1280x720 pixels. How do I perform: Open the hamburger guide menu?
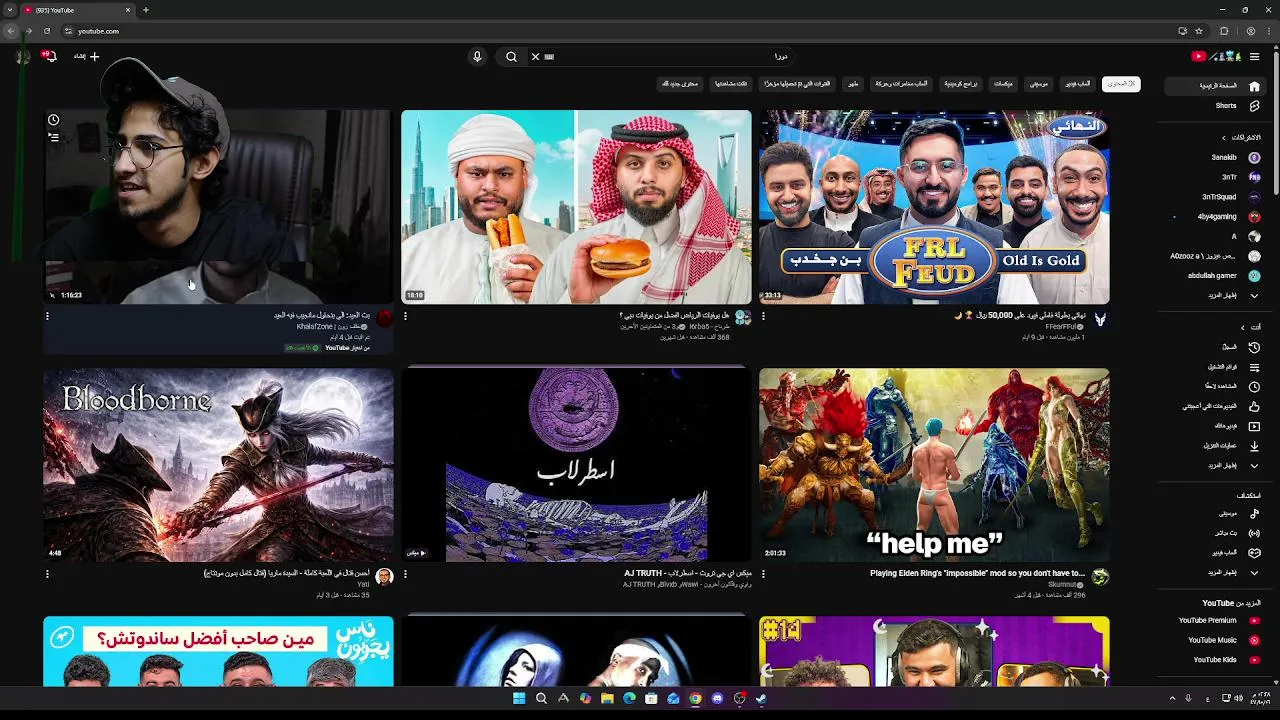1254,57
